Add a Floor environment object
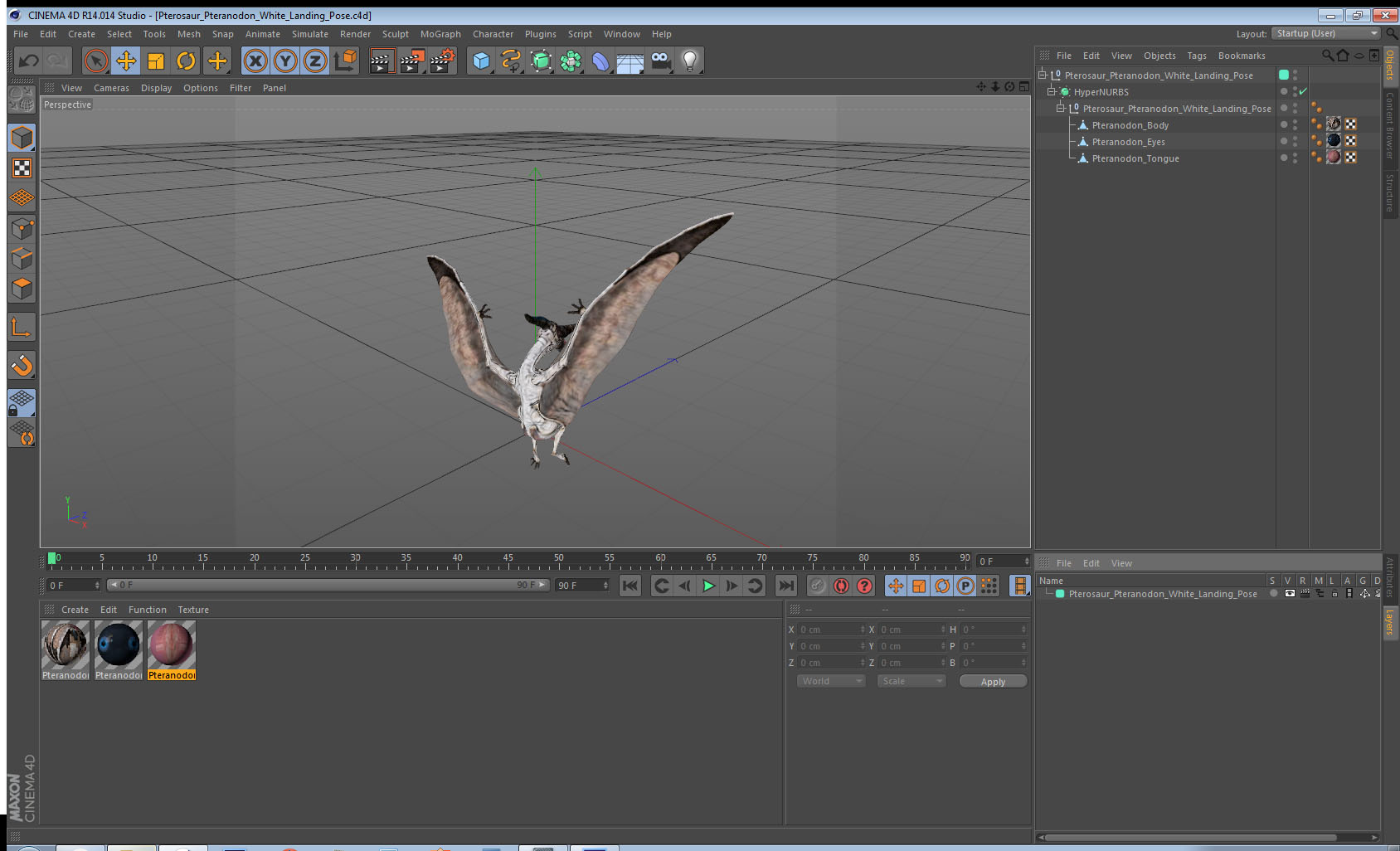The width and height of the screenshot is (1400, 851). pyautogui.click(x=630, y=61)
